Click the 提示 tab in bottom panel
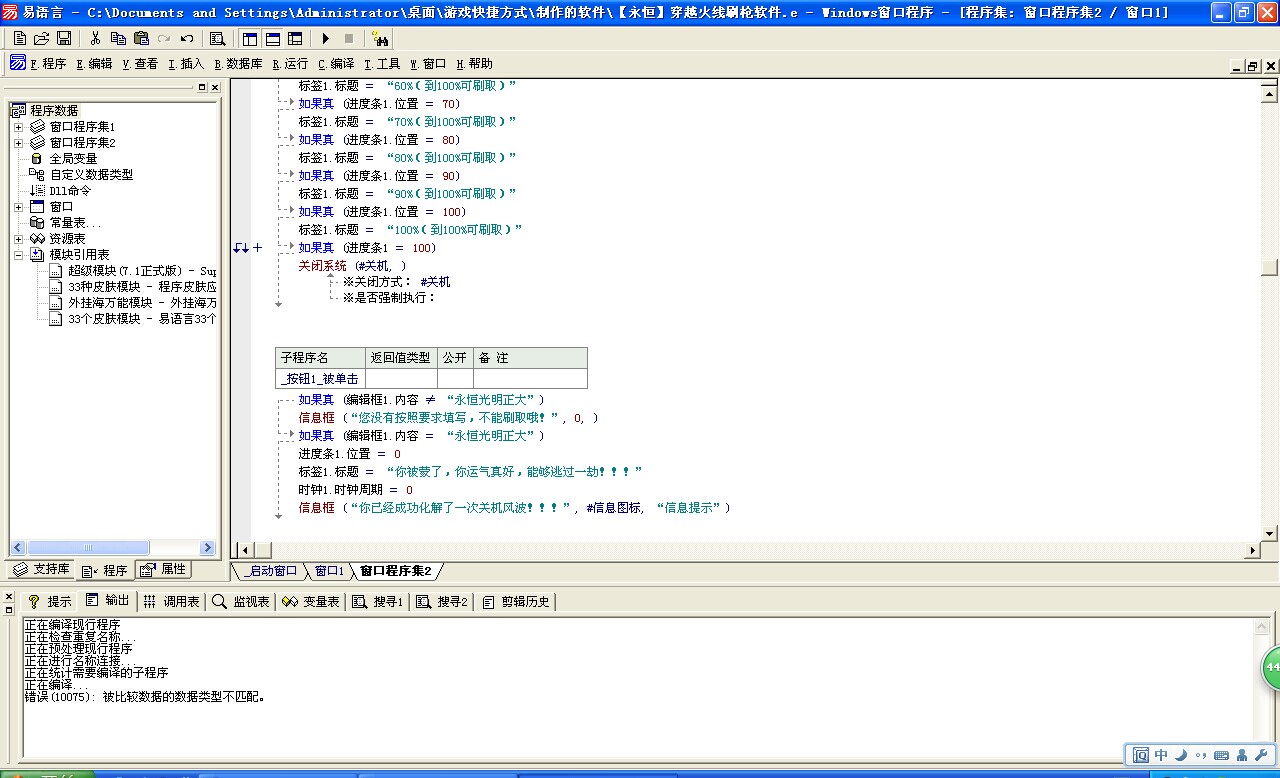 click(50, 601)
